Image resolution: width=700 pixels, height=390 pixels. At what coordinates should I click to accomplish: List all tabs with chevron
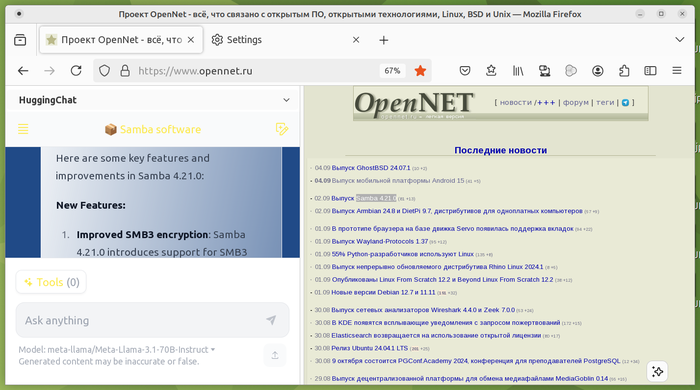point(679,40)
